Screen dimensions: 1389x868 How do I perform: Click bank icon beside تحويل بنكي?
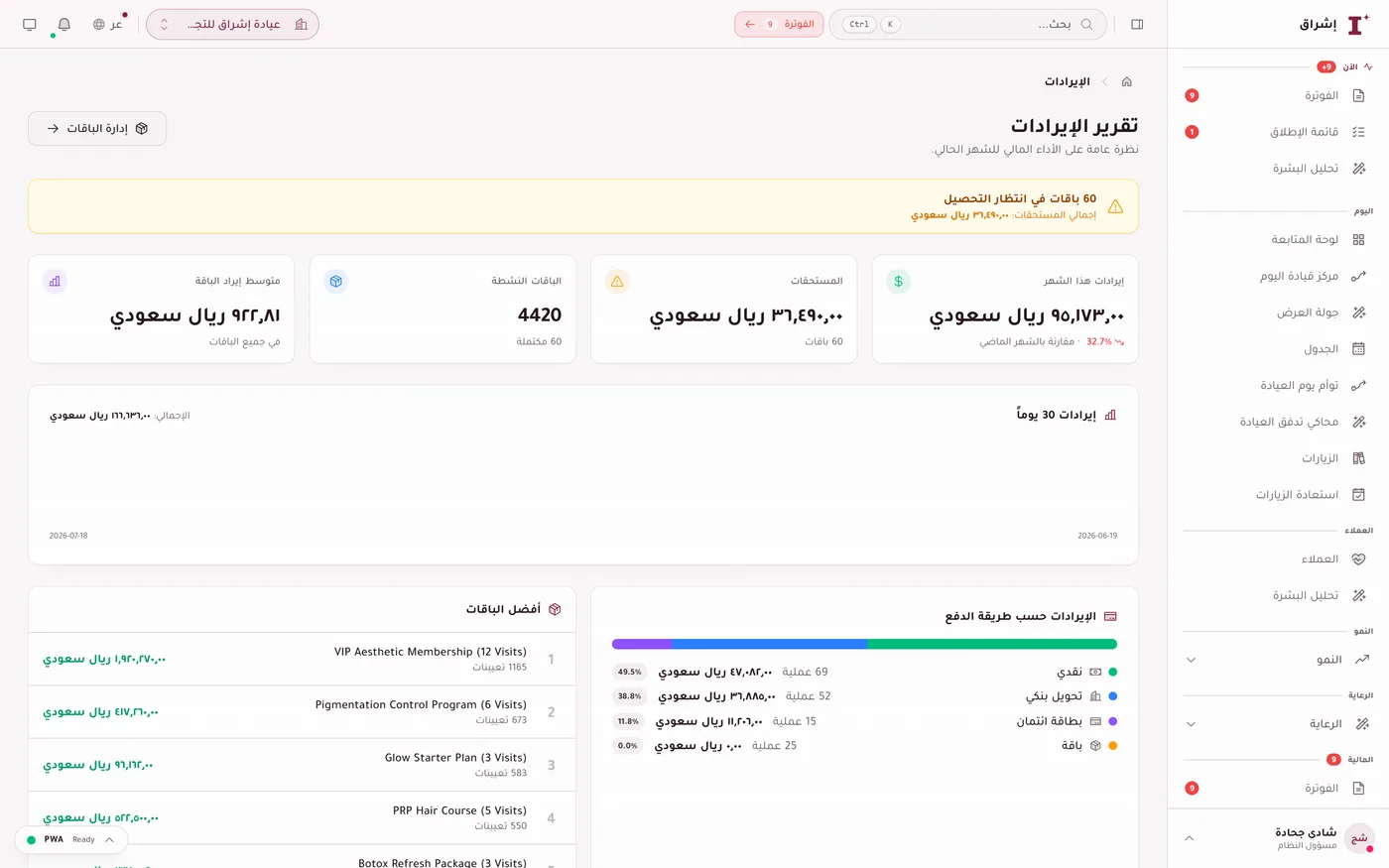tap(1095, 696)
